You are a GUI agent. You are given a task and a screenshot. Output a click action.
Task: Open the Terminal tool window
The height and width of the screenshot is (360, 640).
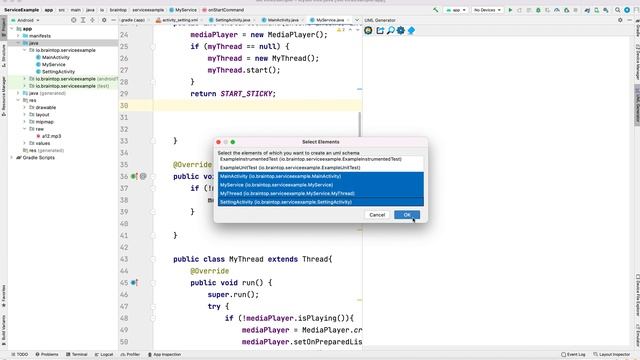pyautogui.click(x=77, y=354)
